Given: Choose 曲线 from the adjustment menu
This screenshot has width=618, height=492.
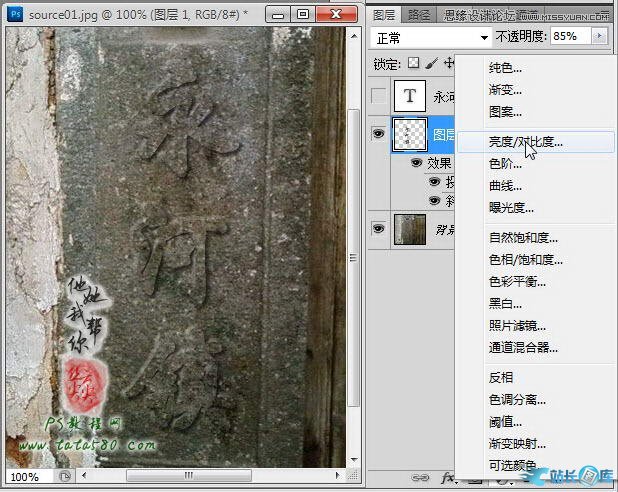Looking at the screenshot, I should [505, 185].
